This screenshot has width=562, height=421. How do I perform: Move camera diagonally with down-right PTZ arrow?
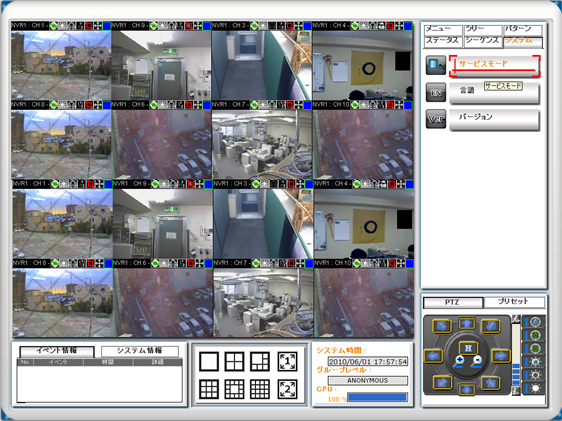(490, 383)
